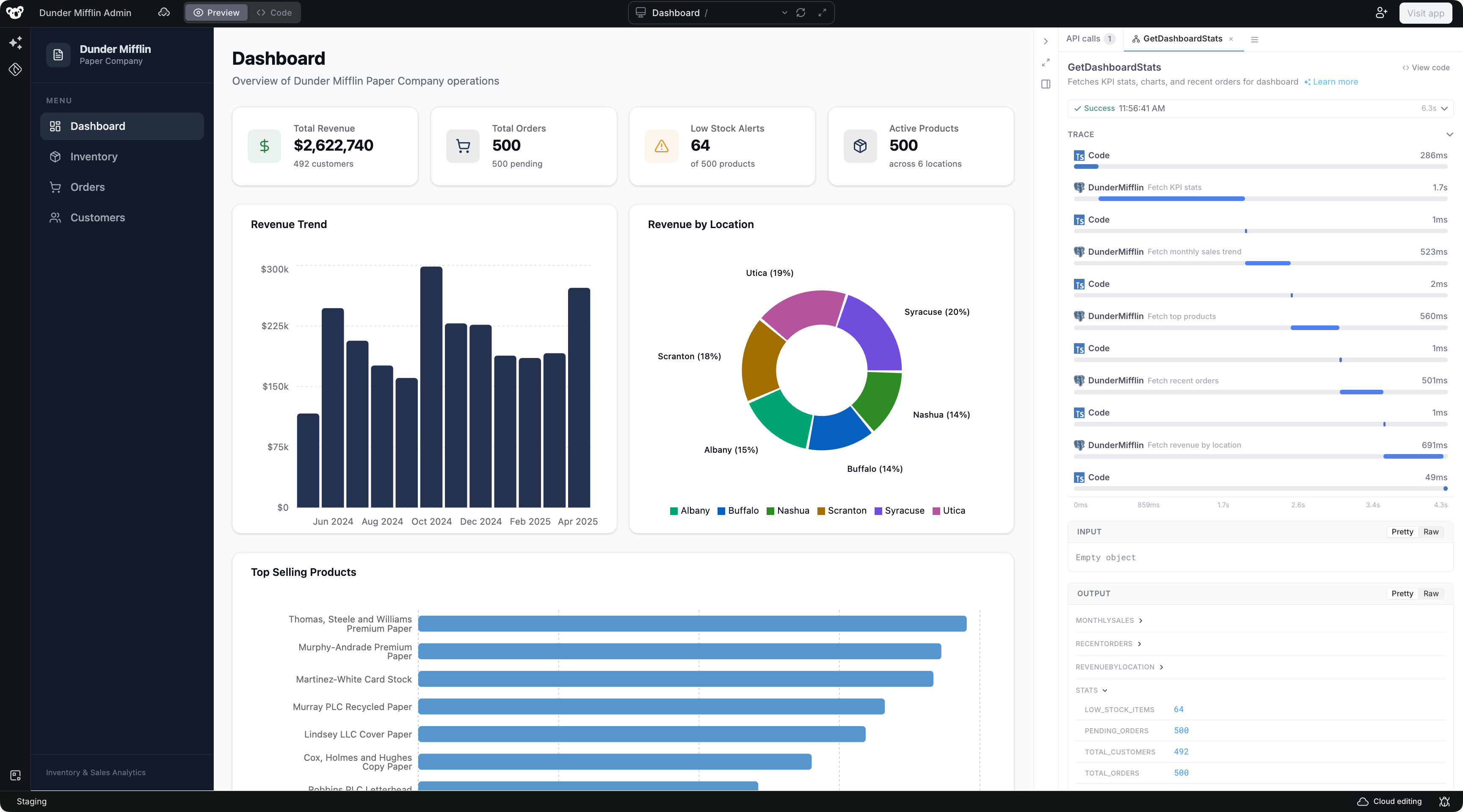
Task: Click the warning triangle Low Stock icon
Action: (662, 146)
